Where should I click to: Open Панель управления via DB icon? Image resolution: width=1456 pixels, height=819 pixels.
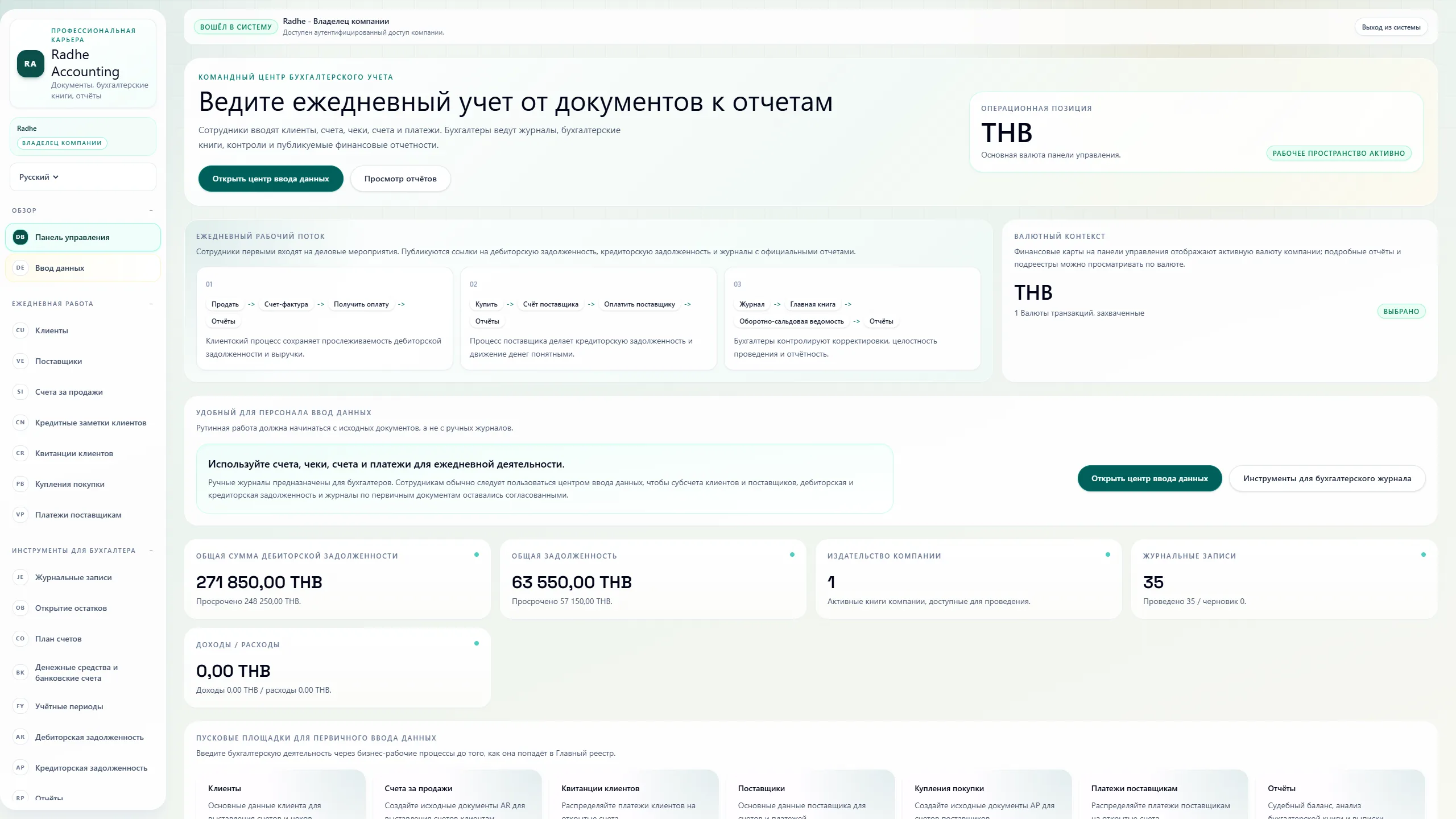point(20,237)
